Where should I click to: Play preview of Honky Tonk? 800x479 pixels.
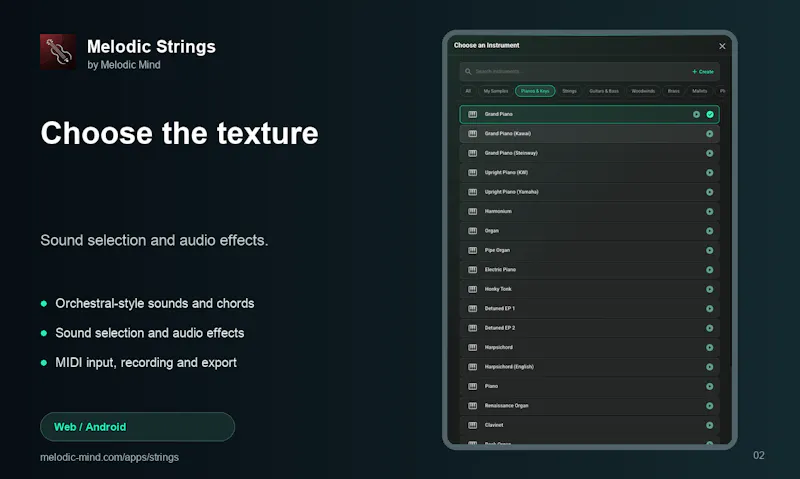[x=709, y=289]
